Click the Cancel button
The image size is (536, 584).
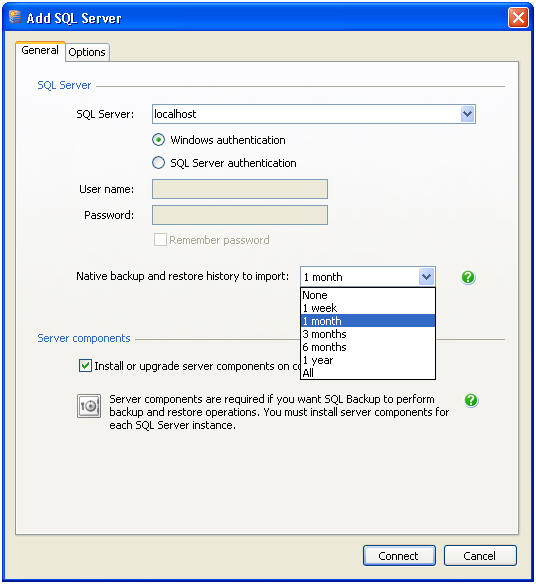click(480, 556)
